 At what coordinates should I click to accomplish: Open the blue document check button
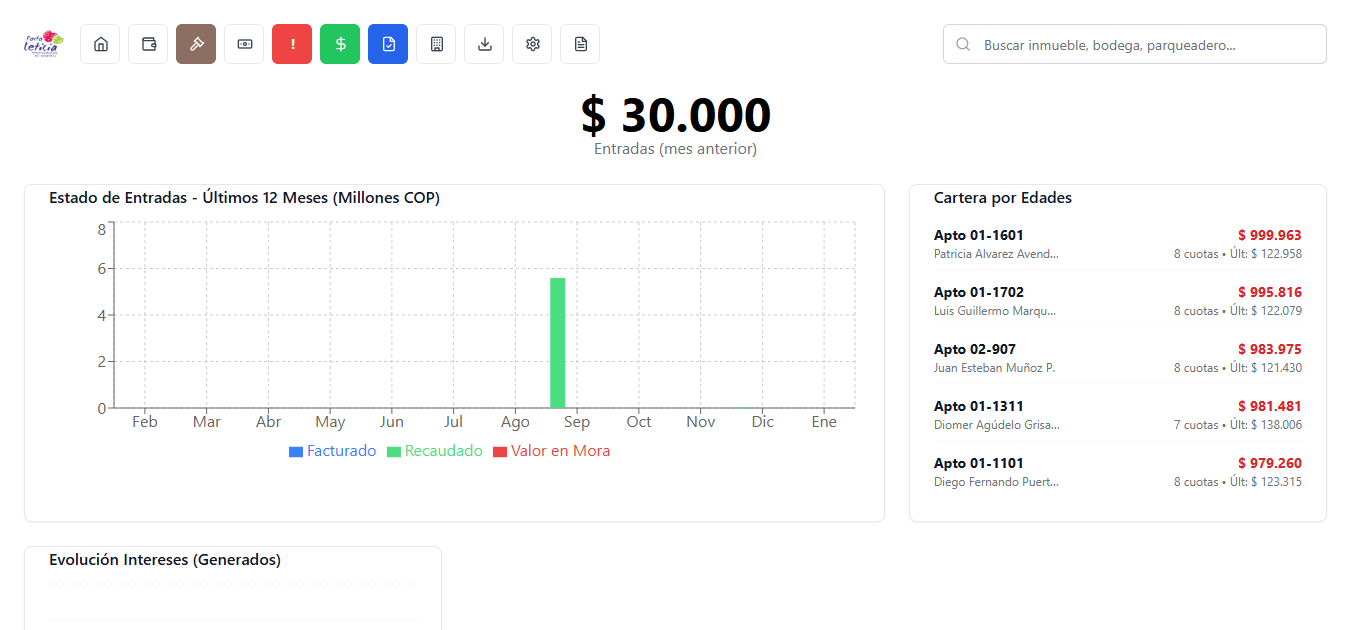(x=388, y=44)
